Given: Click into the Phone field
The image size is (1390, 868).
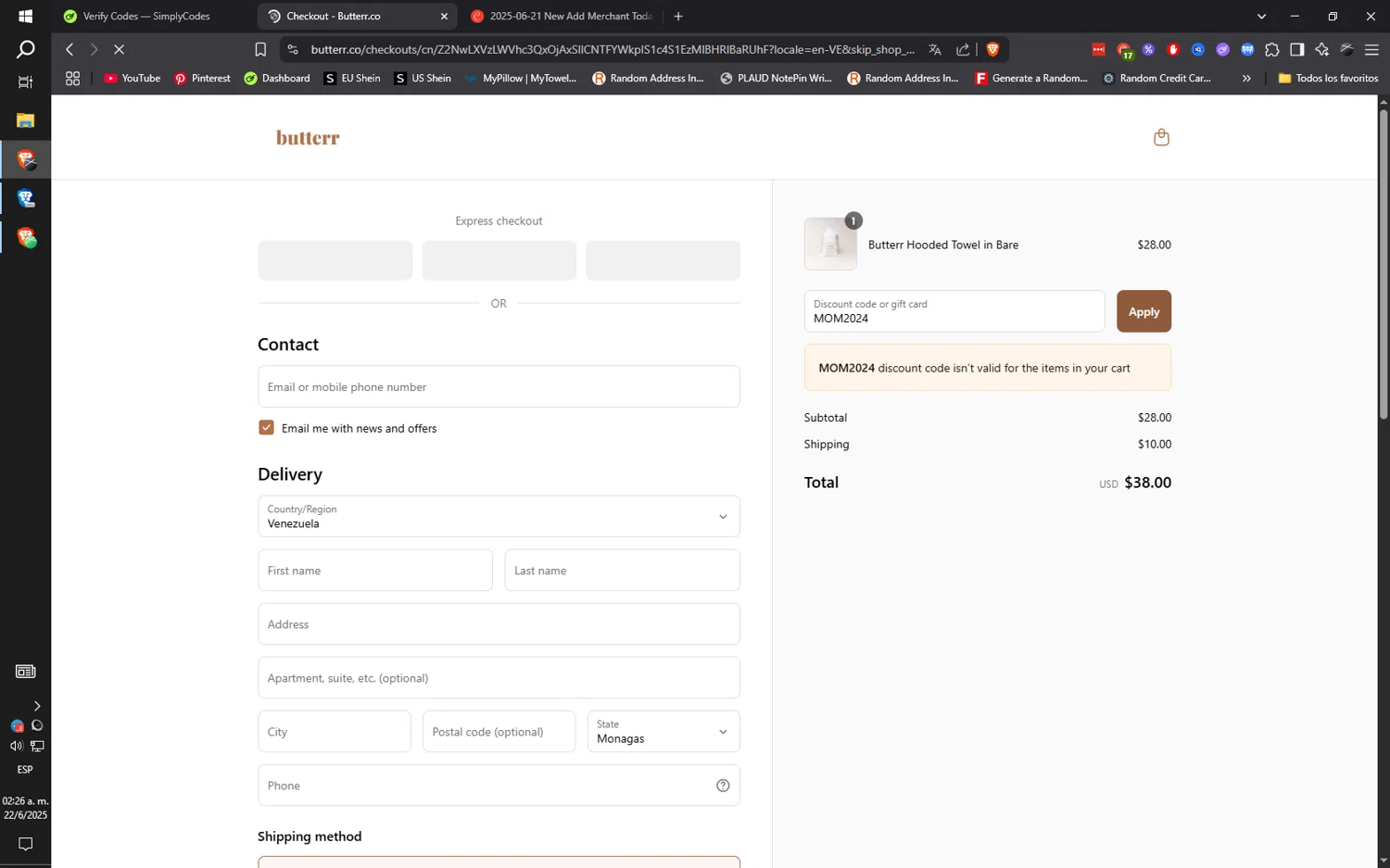Looking at the screenshot, I should [x=499, y=785].
